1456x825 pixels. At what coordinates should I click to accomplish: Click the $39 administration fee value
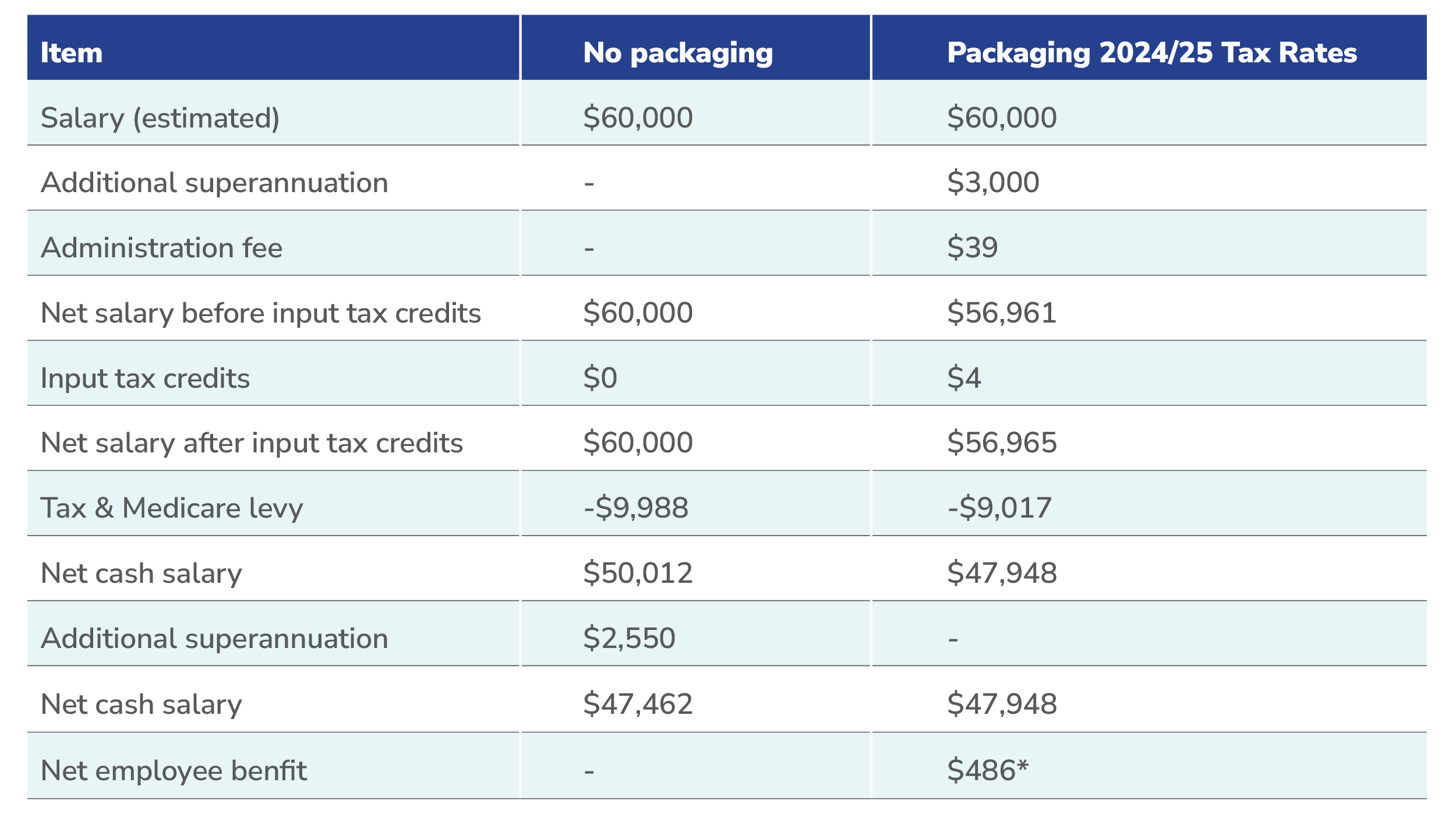click(972, 247)
